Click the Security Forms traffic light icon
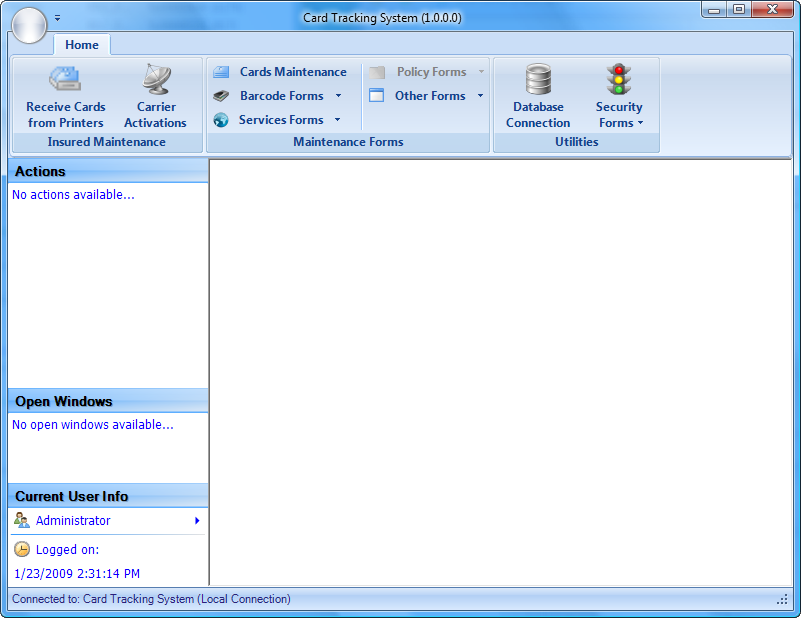Screen dimensions: 801x618 (619, 79)
